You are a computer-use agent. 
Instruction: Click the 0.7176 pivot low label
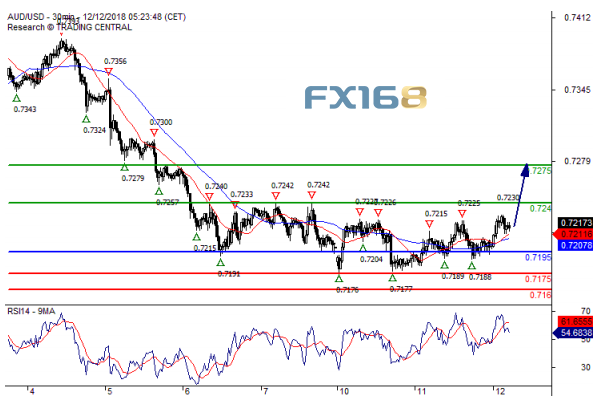(347, 290)
